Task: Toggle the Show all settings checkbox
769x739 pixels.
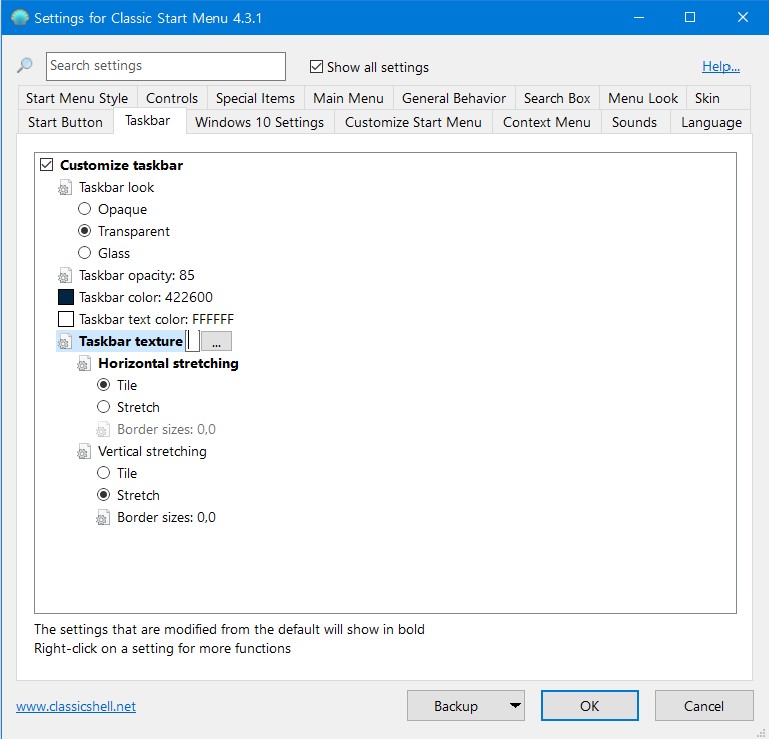Action: (x=316, y=66)
